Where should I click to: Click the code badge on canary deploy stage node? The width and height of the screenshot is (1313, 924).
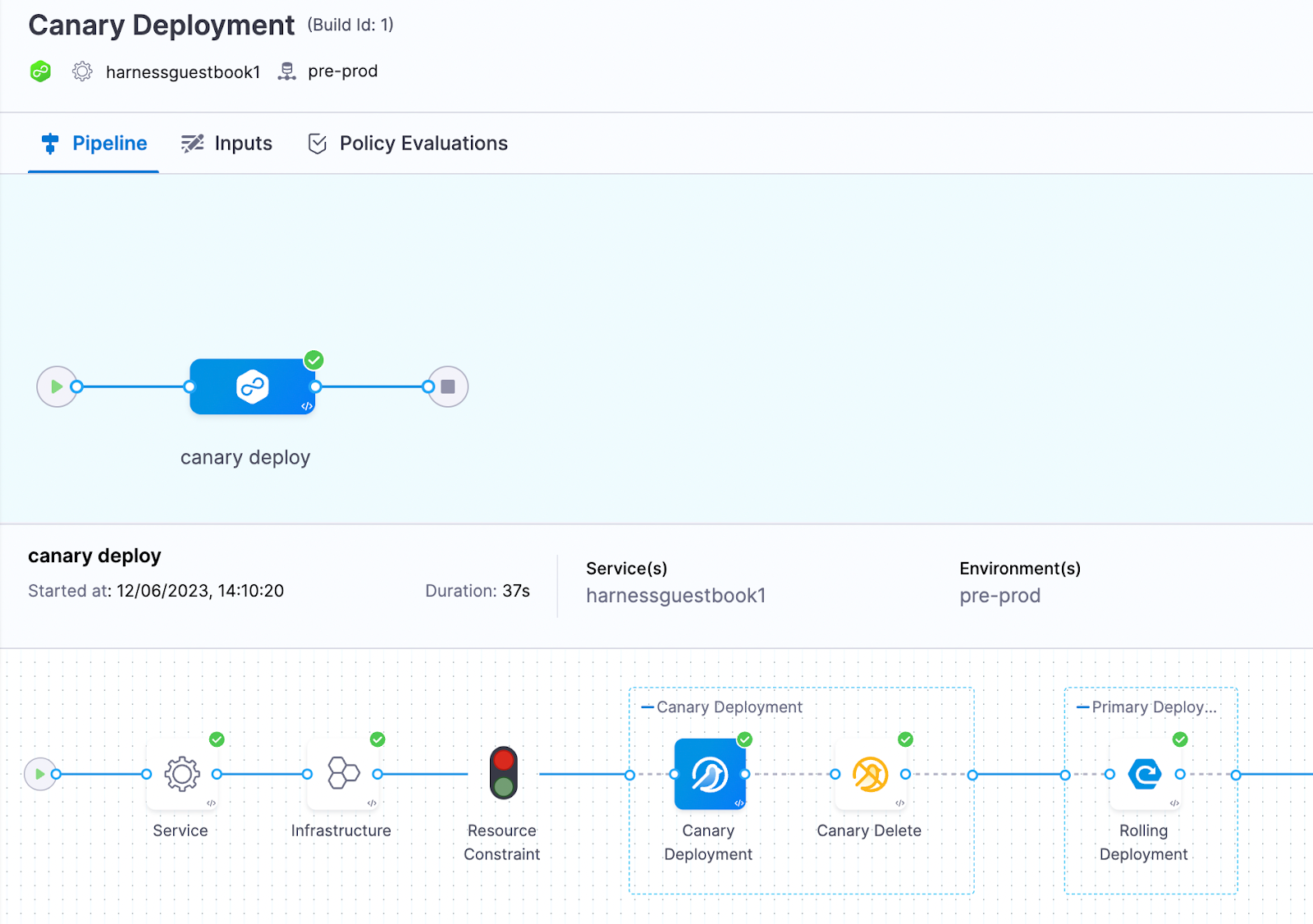pos(306,406)
